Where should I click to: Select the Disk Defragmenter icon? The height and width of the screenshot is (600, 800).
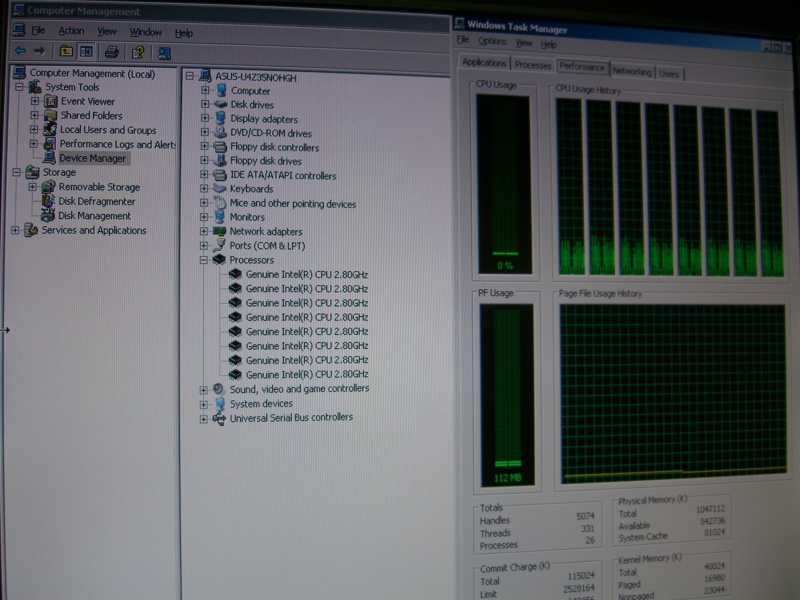tap(48, 201)
